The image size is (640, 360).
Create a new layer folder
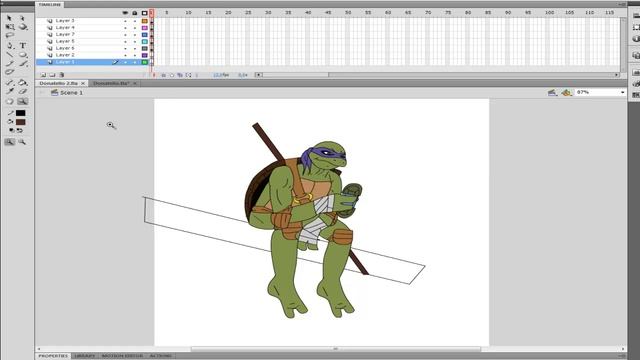click(x=52, y=75)
